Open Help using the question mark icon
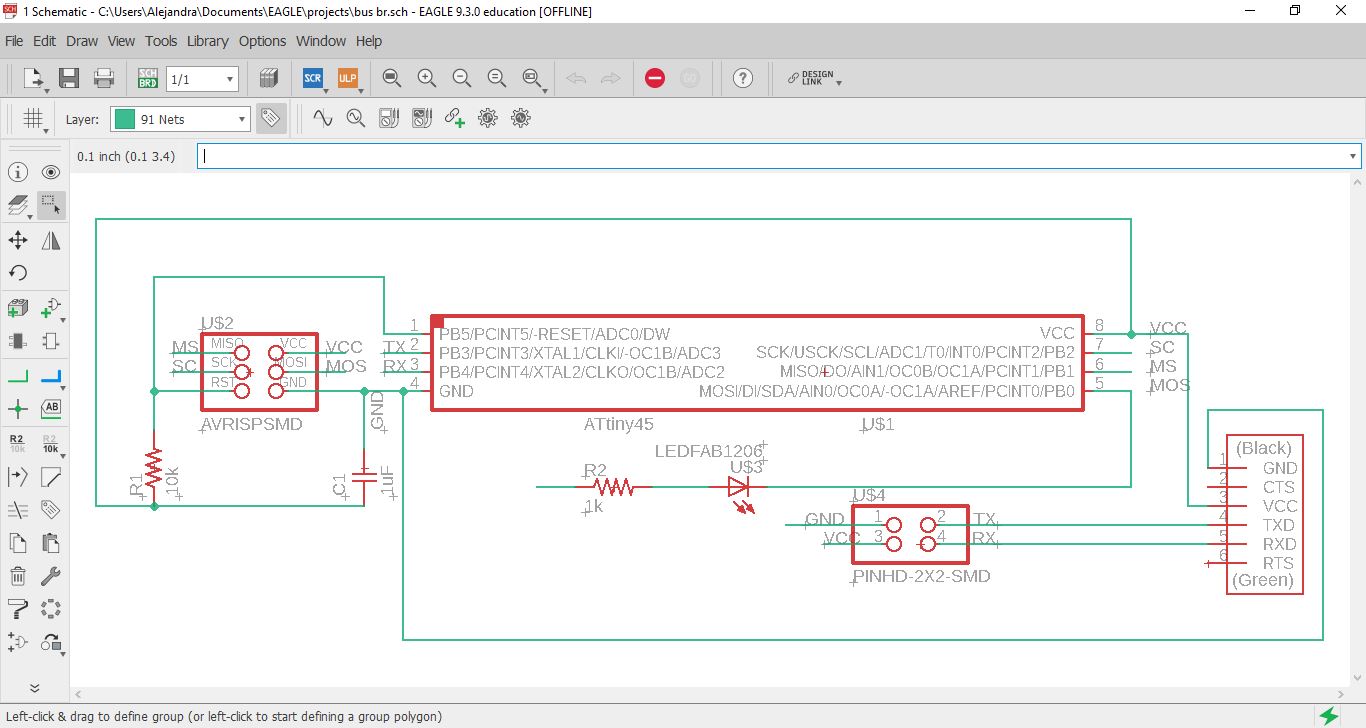Screen dimensions: 1366x728 [x=742, y=78]
